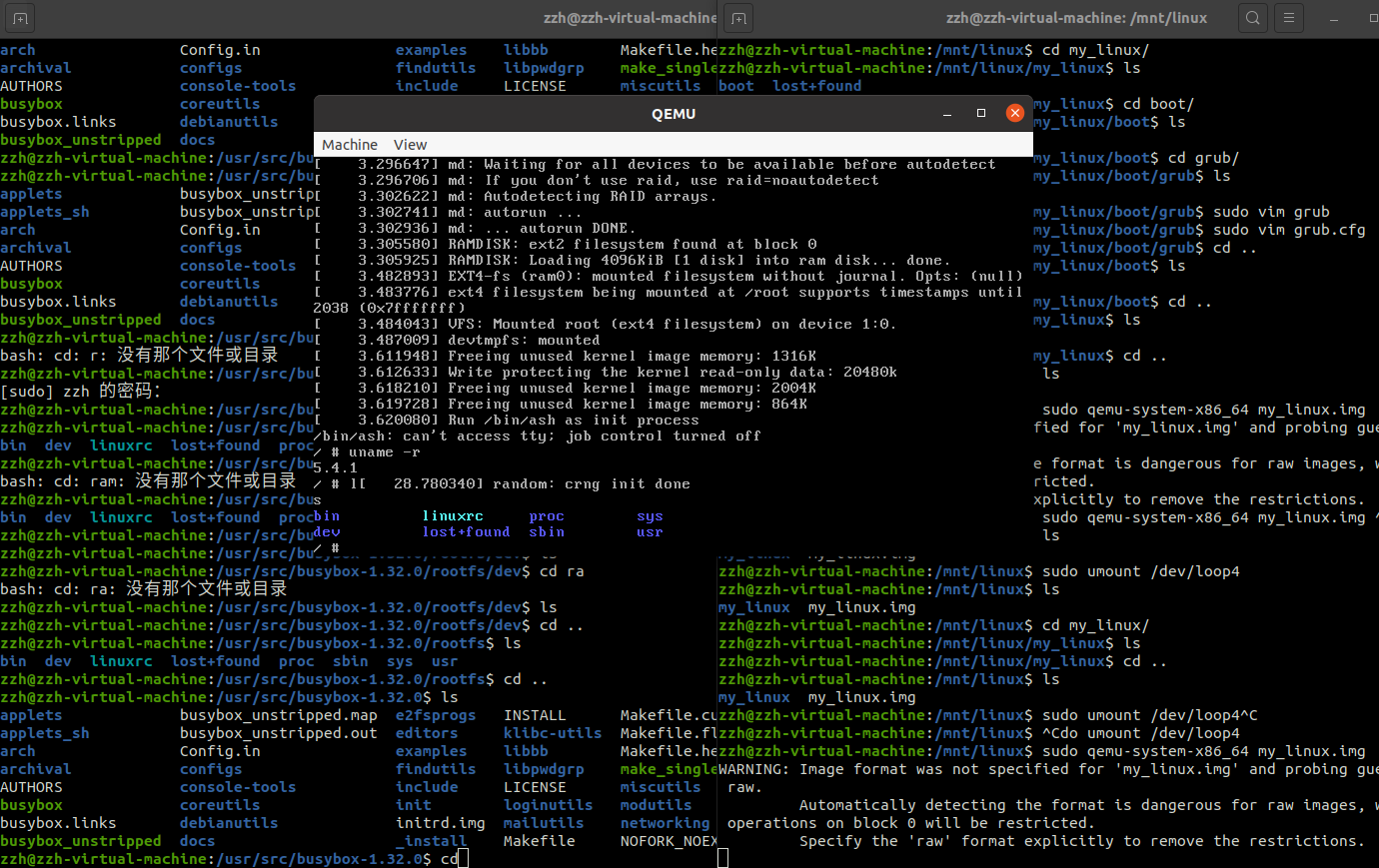The image size is (1379, 868).
Task: Close the QEMU window
Action: pos(1015,113)
